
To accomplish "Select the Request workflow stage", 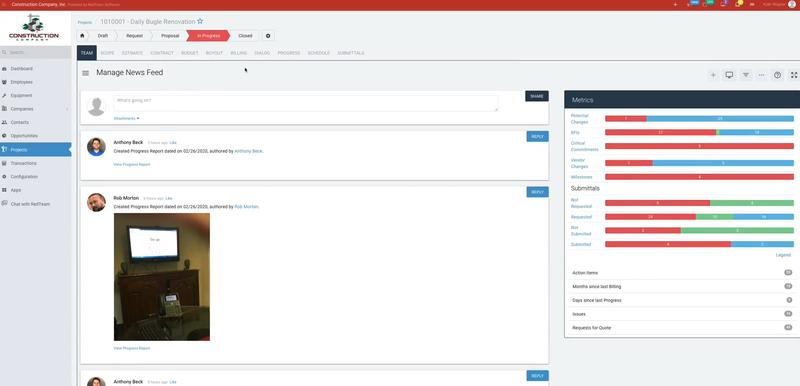I will (134, 36).
